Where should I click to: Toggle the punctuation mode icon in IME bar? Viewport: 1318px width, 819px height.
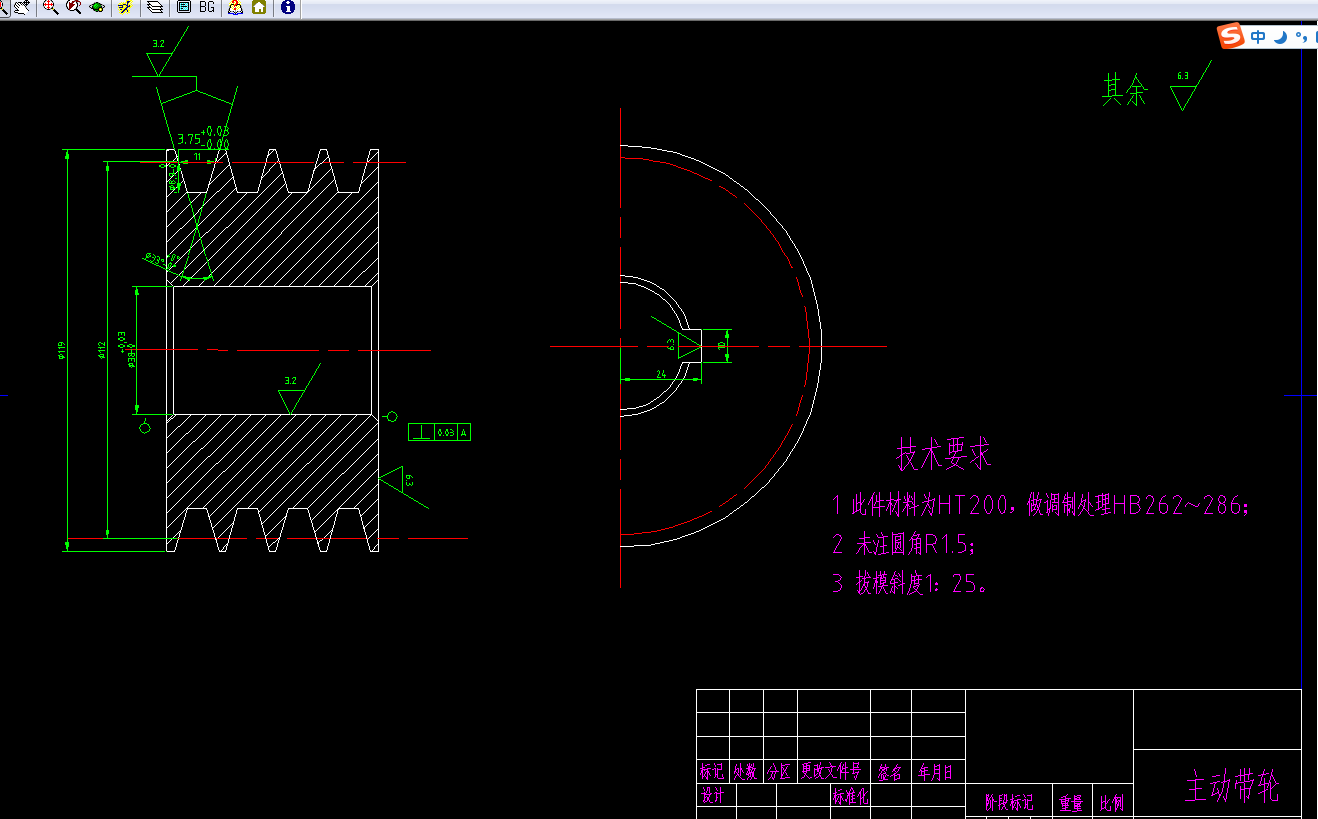pos(1301,37)
